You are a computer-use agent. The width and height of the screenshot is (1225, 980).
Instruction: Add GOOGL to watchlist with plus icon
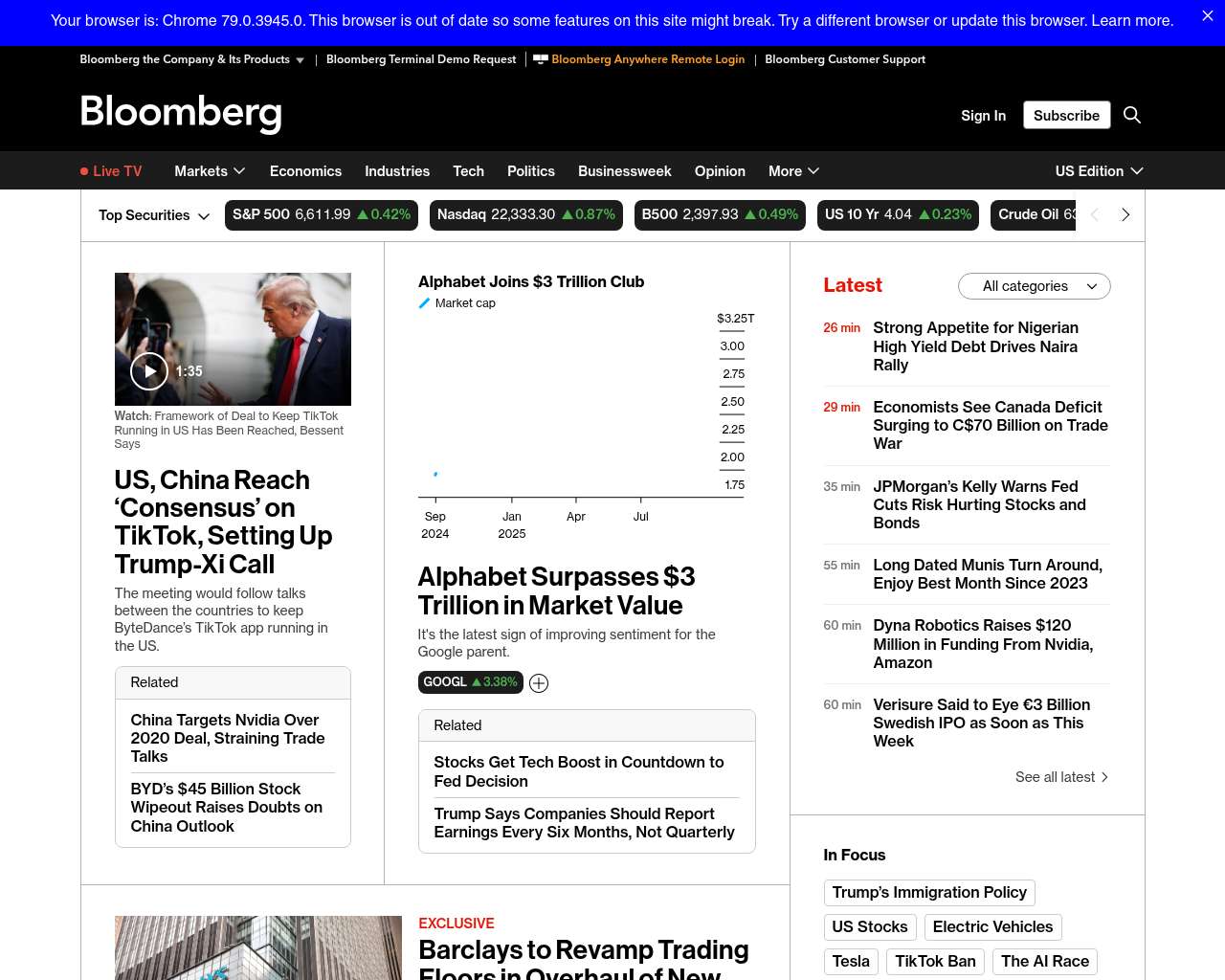(539, 683)
